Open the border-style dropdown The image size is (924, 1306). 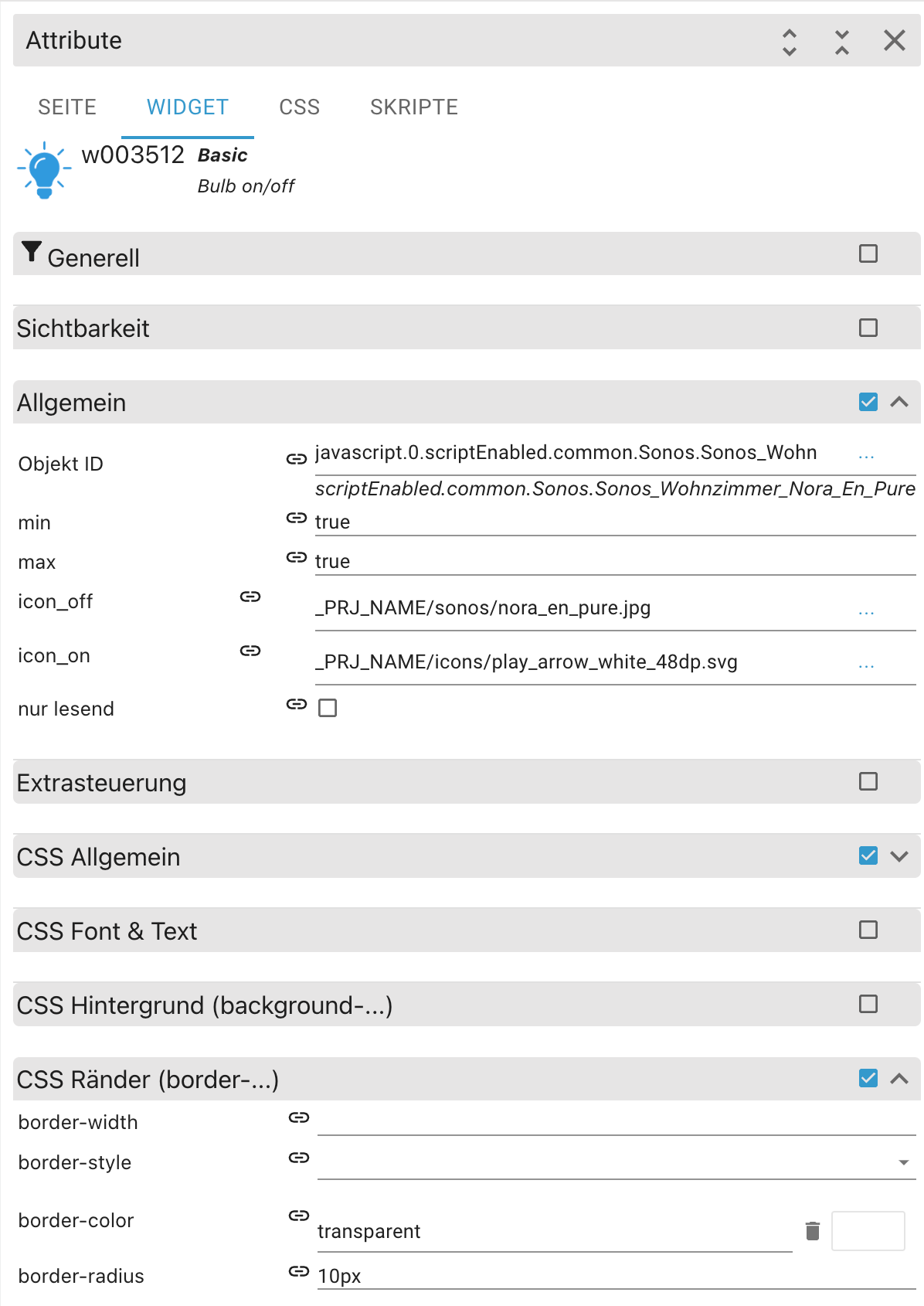pyautogui.click(x=903, y=1162)
